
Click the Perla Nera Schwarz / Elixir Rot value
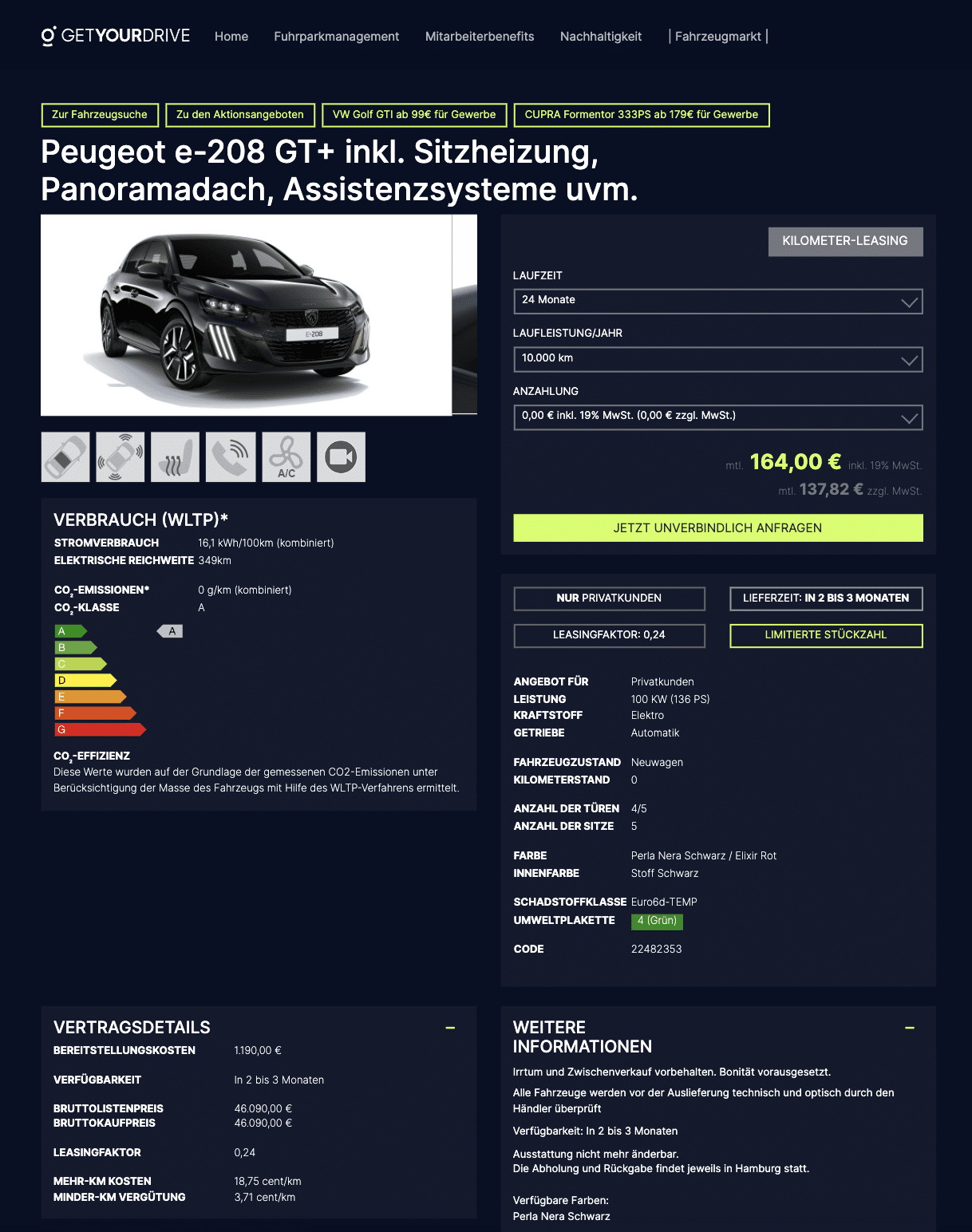click(704, 856)
